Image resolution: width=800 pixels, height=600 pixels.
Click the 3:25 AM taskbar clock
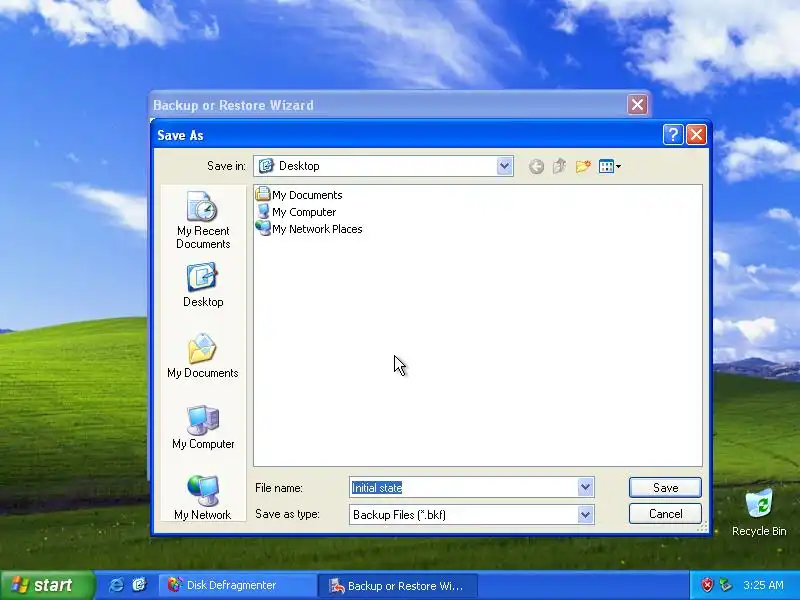click(x=763, y=585)
